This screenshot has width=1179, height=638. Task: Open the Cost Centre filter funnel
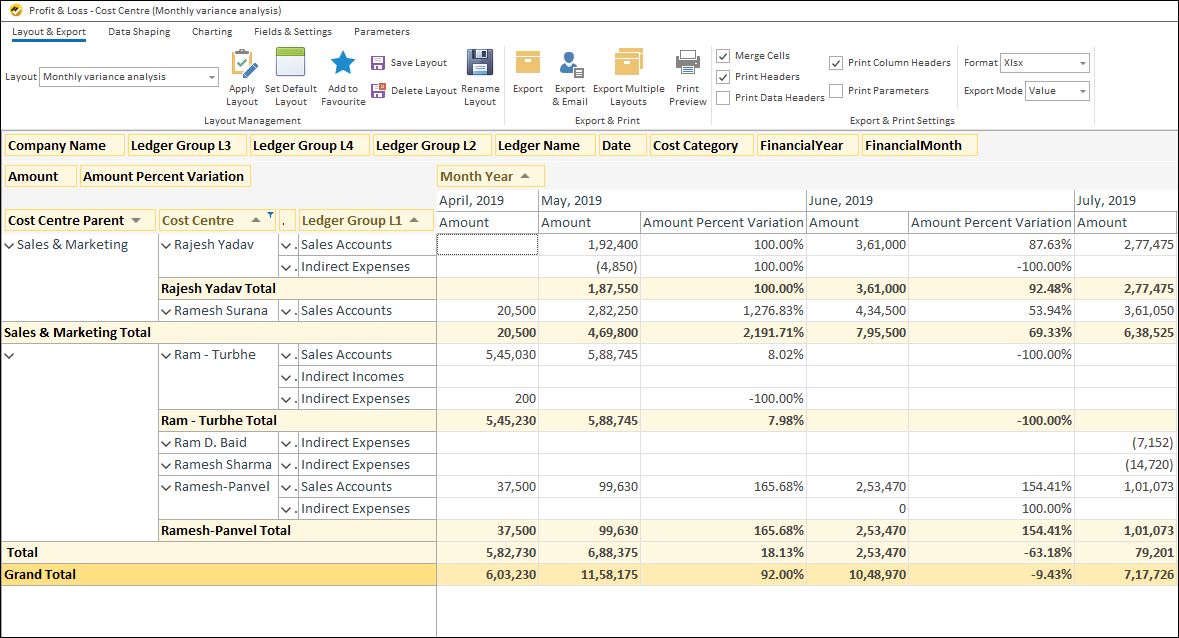click(271, 214)
